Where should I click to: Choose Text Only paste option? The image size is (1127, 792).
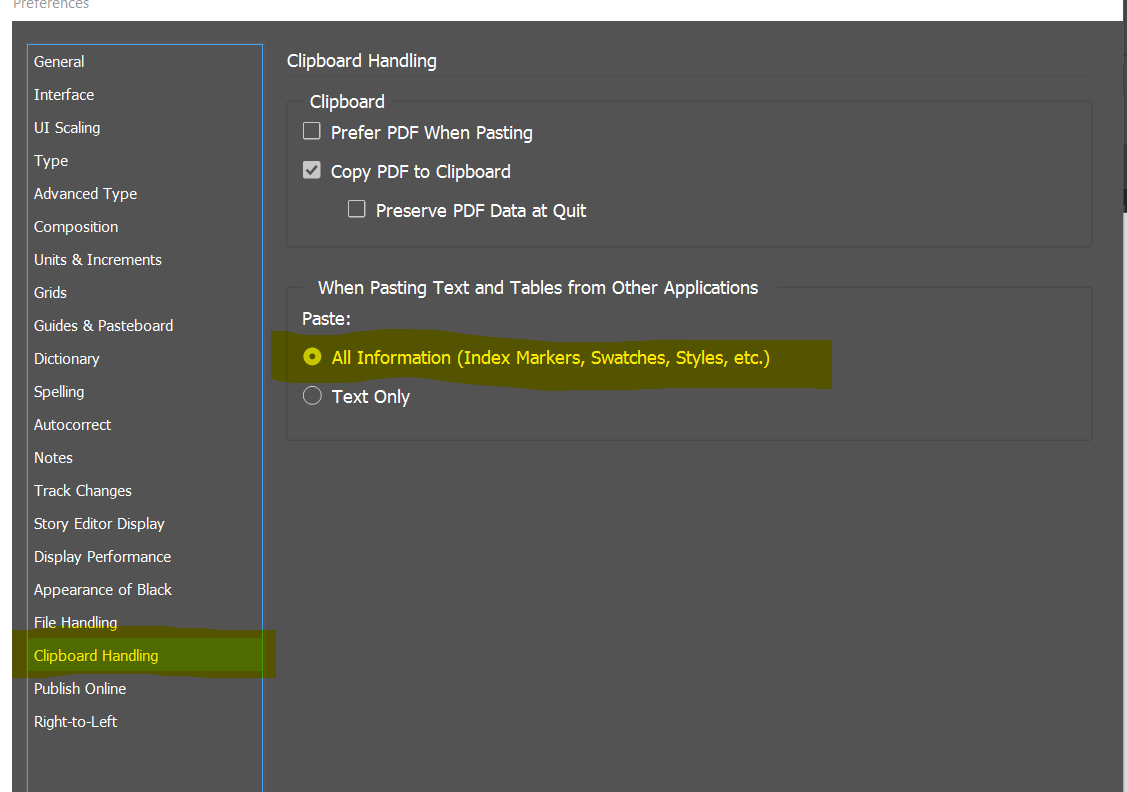coord(312,395)
